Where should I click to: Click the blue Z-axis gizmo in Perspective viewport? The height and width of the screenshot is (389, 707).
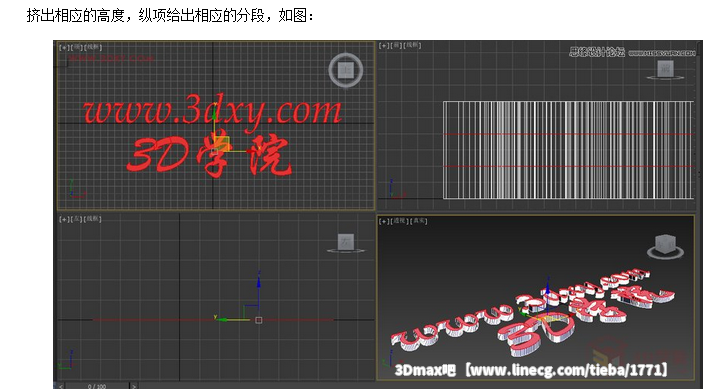point(548,288)
